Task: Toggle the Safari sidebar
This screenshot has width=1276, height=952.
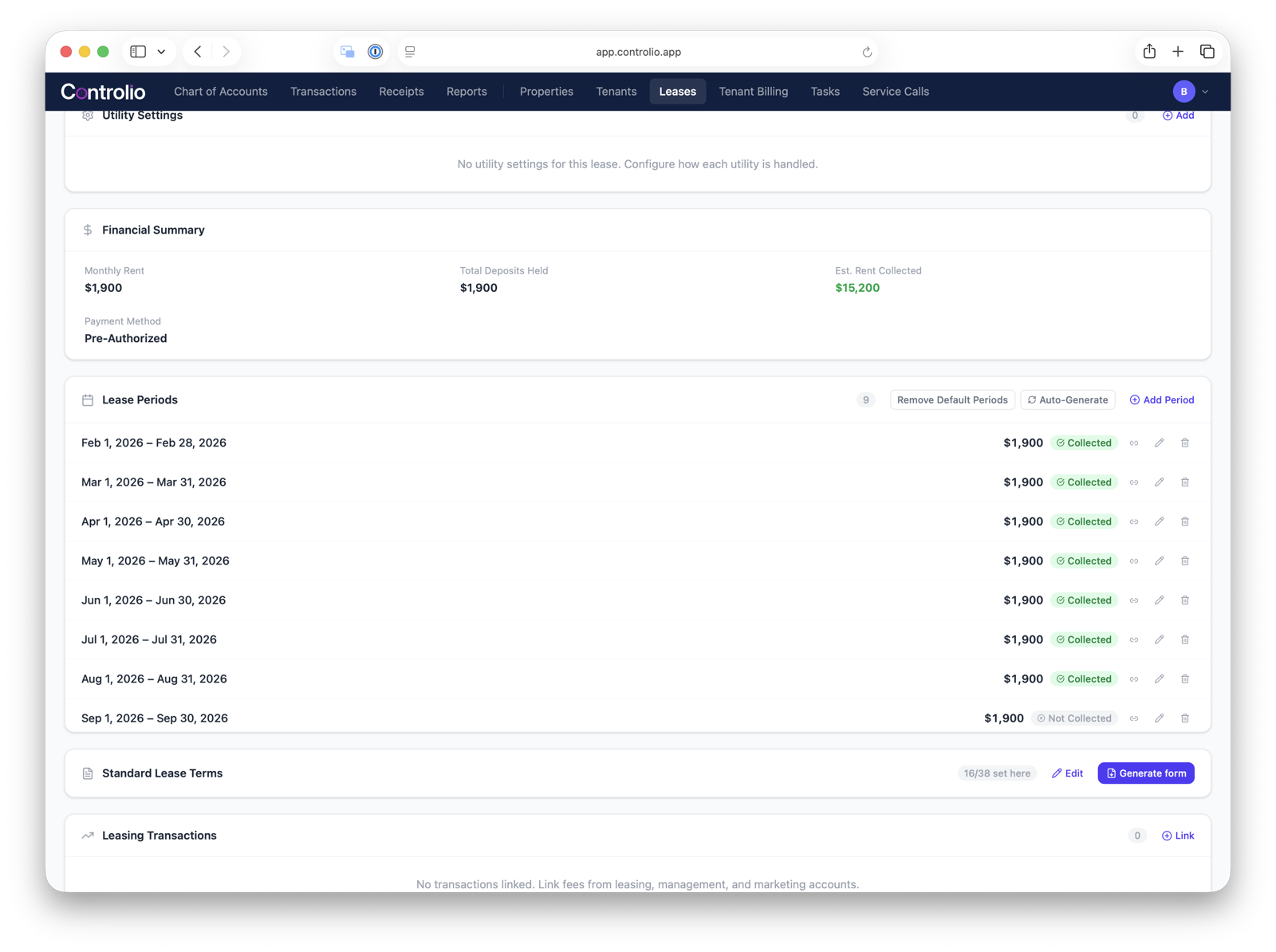Action: coord(138,52)
